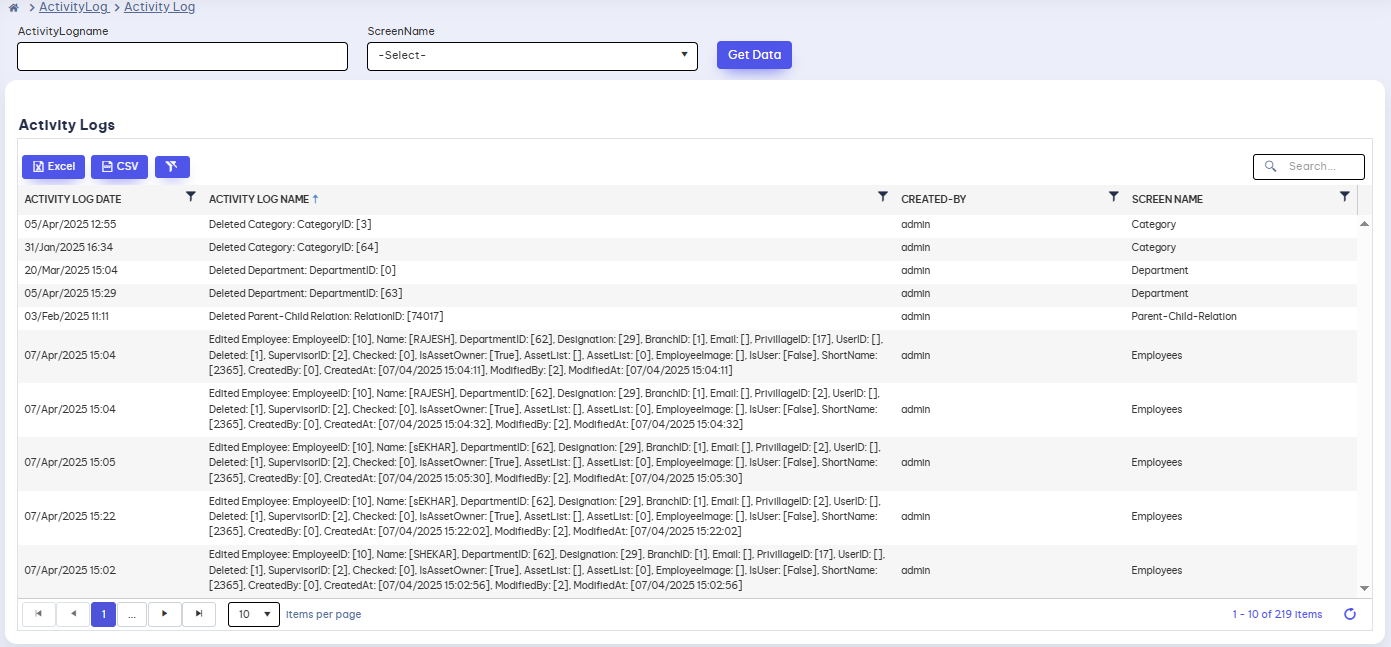Open the ScreenName select dropdown
This screenshot has width=1391, height=647.
pos(532,56)
